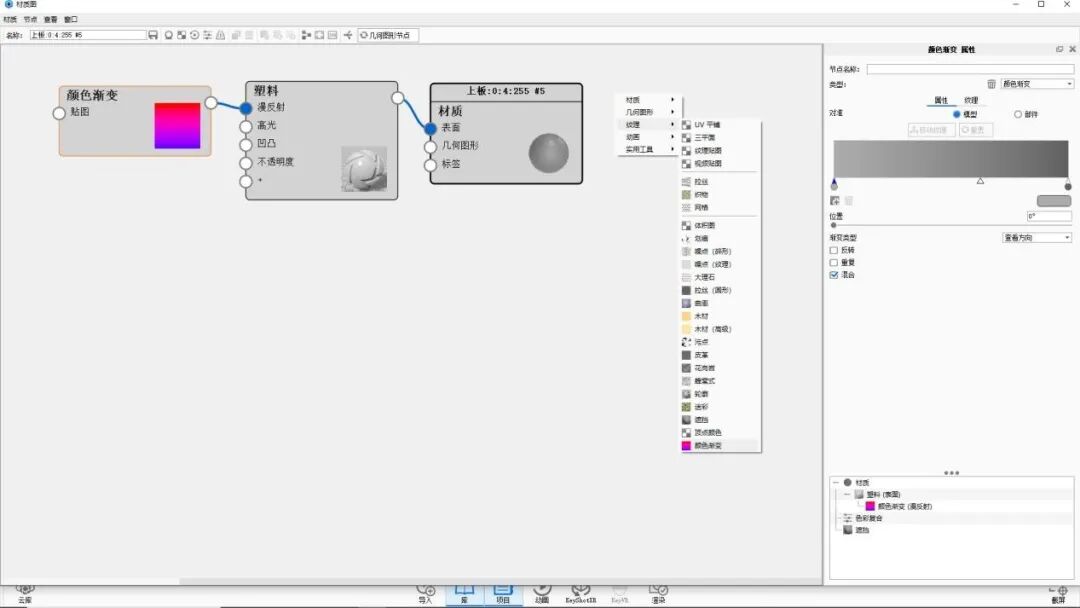Select 颜色渐变 (漫反射) in the node tree
Screen dimensions: 1080x608
[x=900, y=506]
